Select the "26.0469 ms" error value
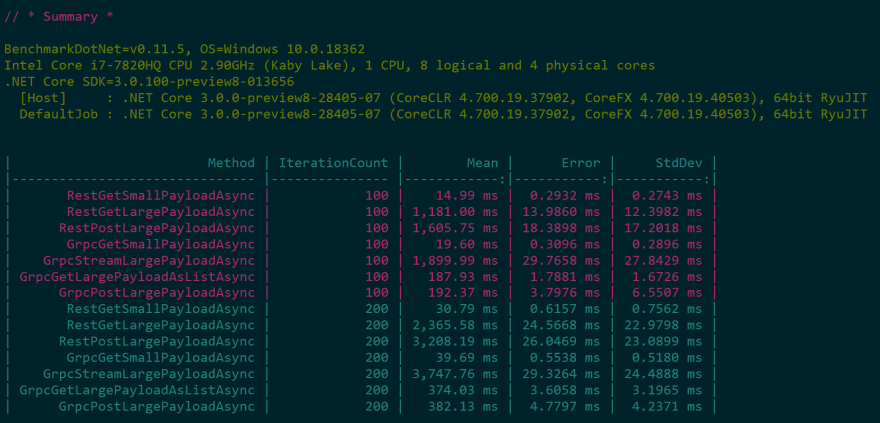This screenshot has height=423, width=880. (561, 342)
